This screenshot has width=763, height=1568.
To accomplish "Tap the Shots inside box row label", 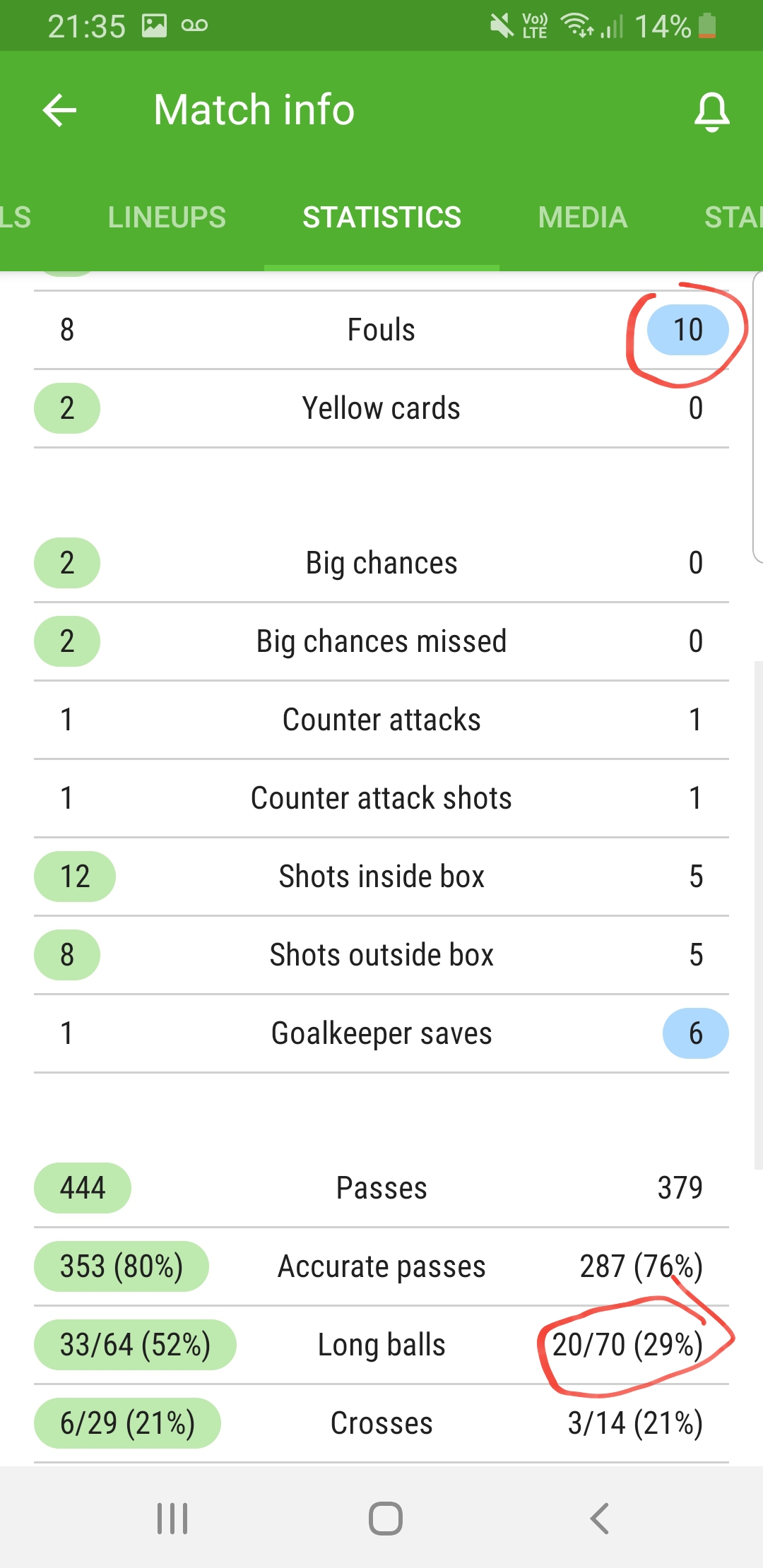I will click(x=381, y=877).
